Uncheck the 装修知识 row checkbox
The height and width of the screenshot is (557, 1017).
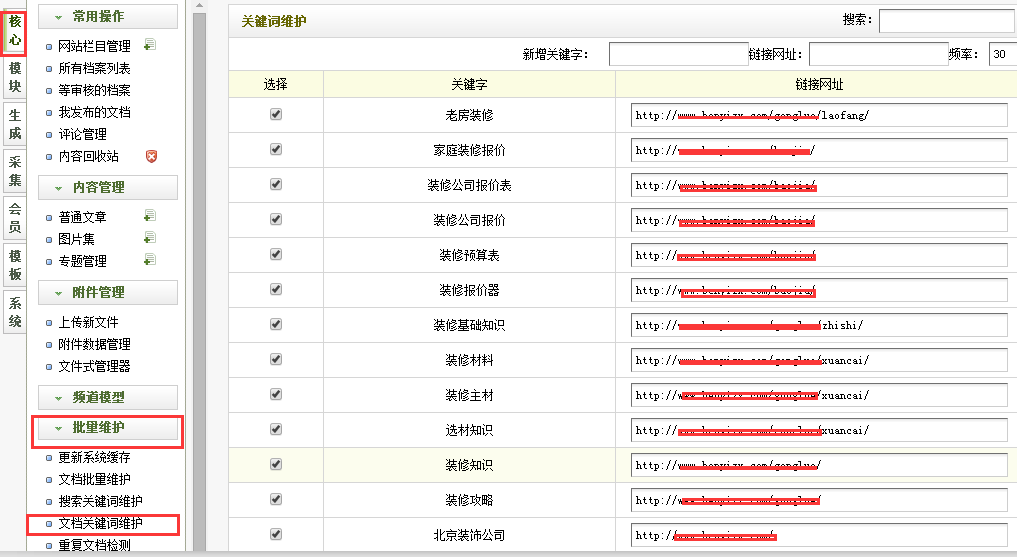pos(276,464)
